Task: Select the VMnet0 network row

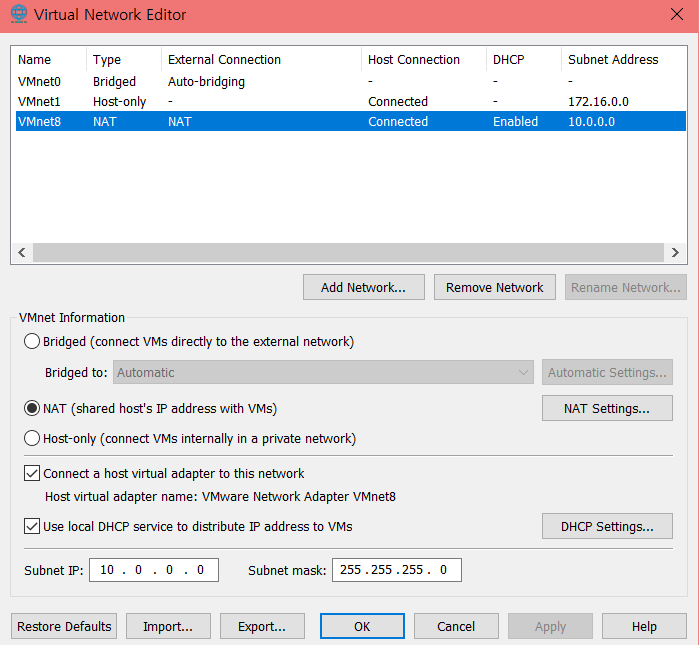Action: (x=351, y=82)
